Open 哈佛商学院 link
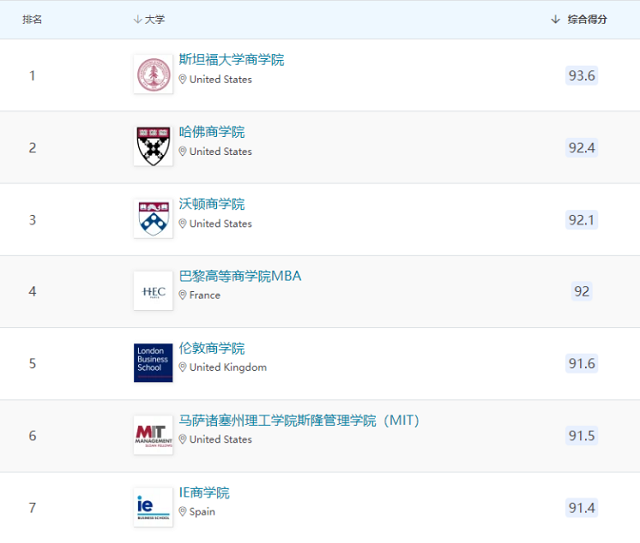Viewport: 640px width, 543px height. pos(211,132)
